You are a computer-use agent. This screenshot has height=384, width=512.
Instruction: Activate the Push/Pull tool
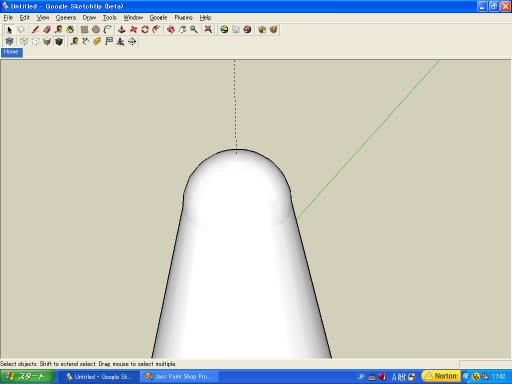tap(122, 30)
